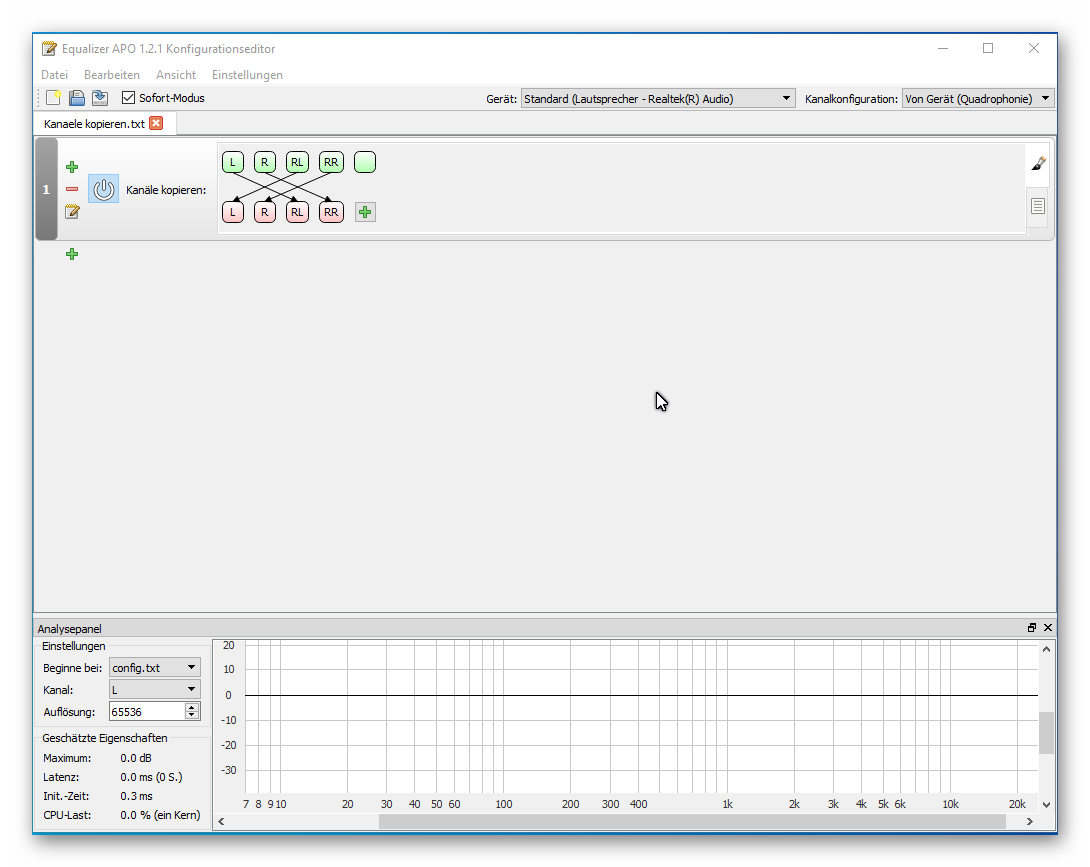Toggle the power button to disable Kanäle kopieren
This screenshot has width=1090, height=867.
point(103,189)
